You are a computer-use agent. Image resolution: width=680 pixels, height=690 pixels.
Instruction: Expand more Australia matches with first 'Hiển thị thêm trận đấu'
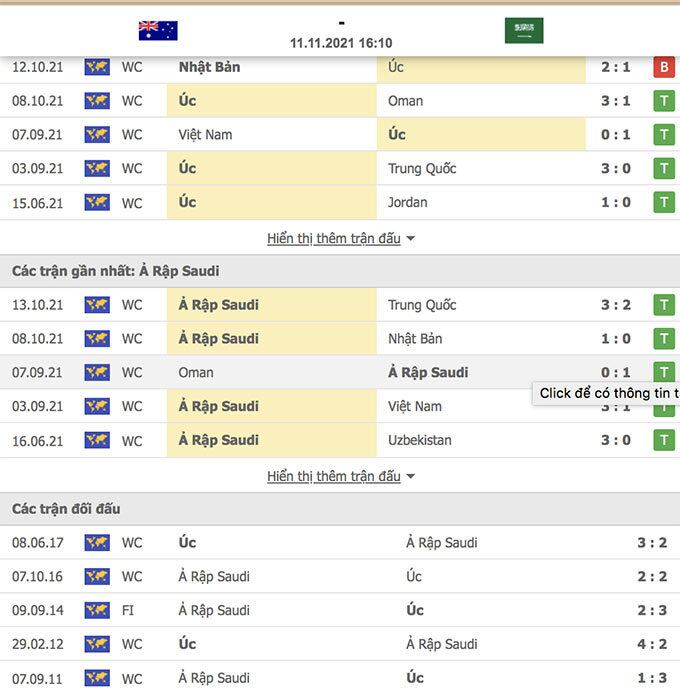click(x=333, y=239)
